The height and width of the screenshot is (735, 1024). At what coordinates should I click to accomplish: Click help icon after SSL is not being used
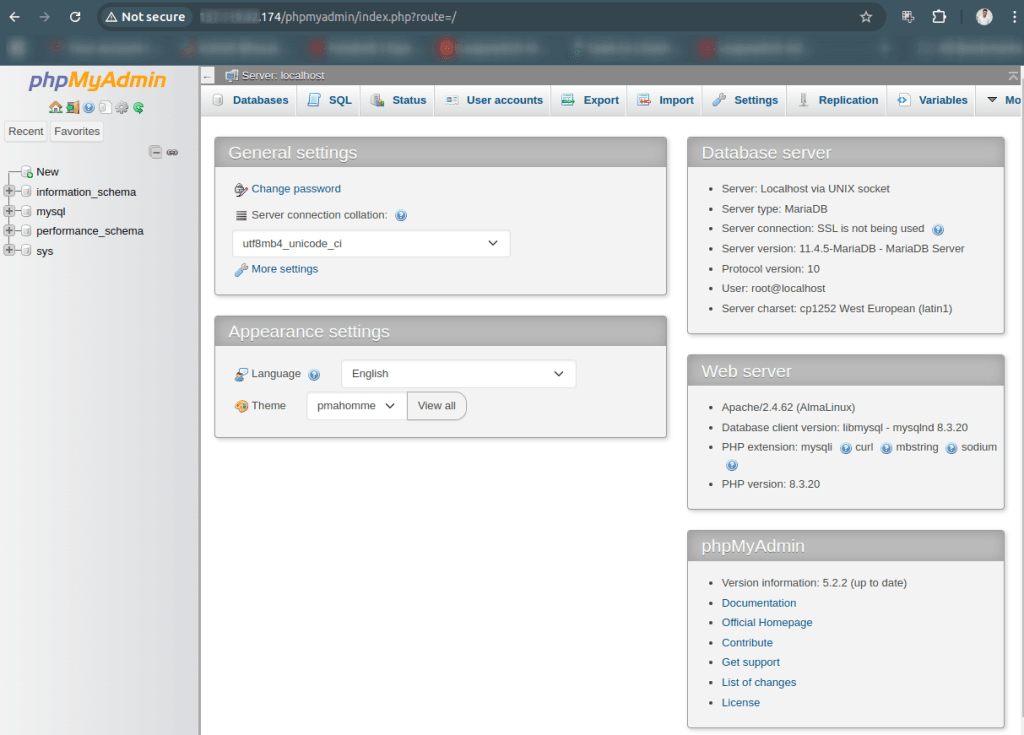pyautogui.click(x=938, y=229)
